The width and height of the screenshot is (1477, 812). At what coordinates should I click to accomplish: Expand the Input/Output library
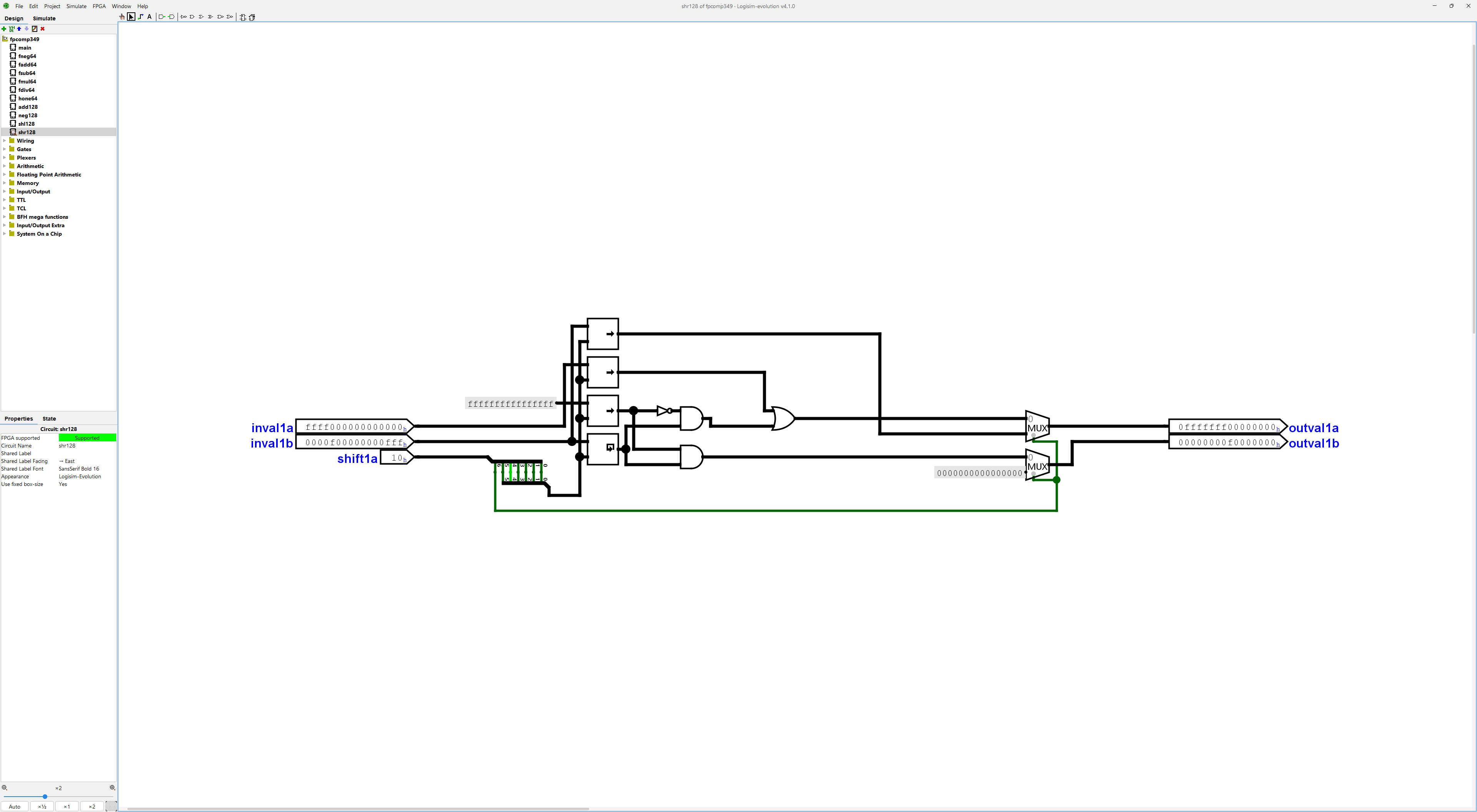pos(5,191)
